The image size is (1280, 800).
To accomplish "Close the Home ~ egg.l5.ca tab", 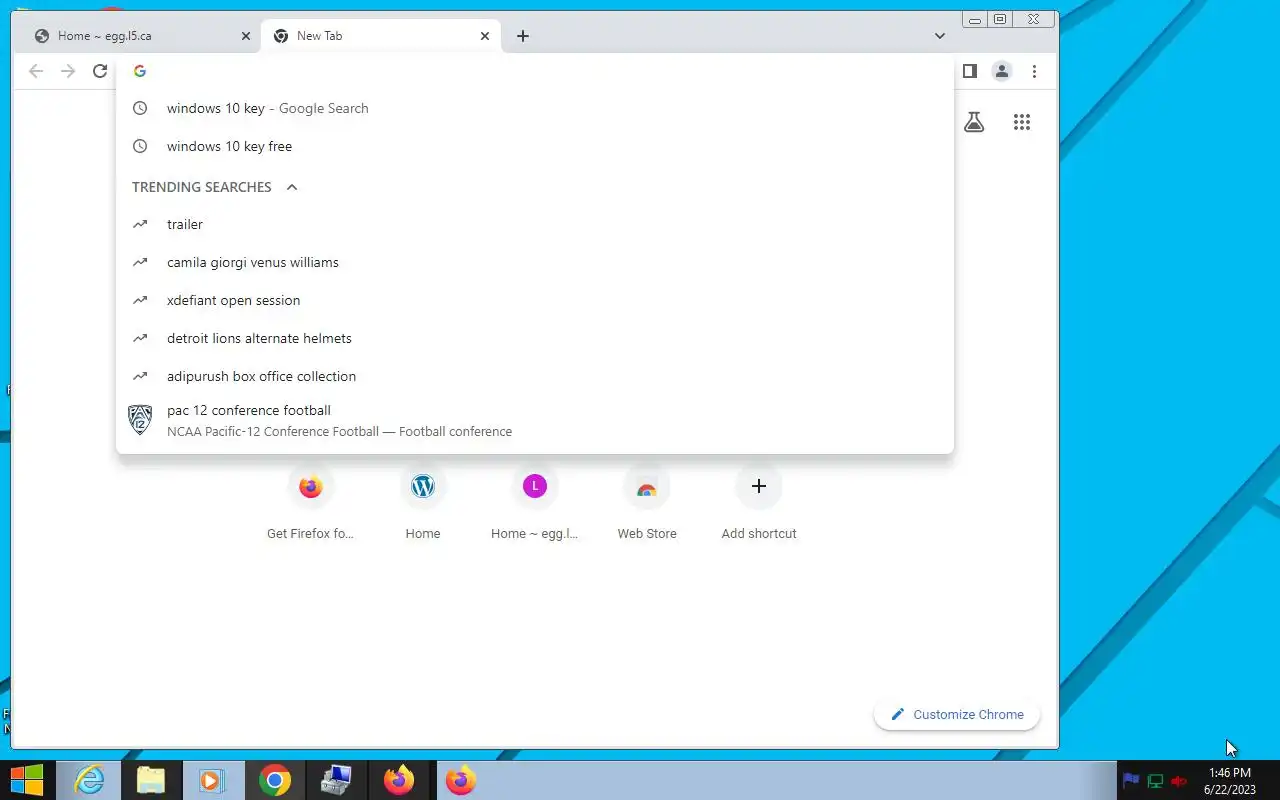I will click(246, 36).
